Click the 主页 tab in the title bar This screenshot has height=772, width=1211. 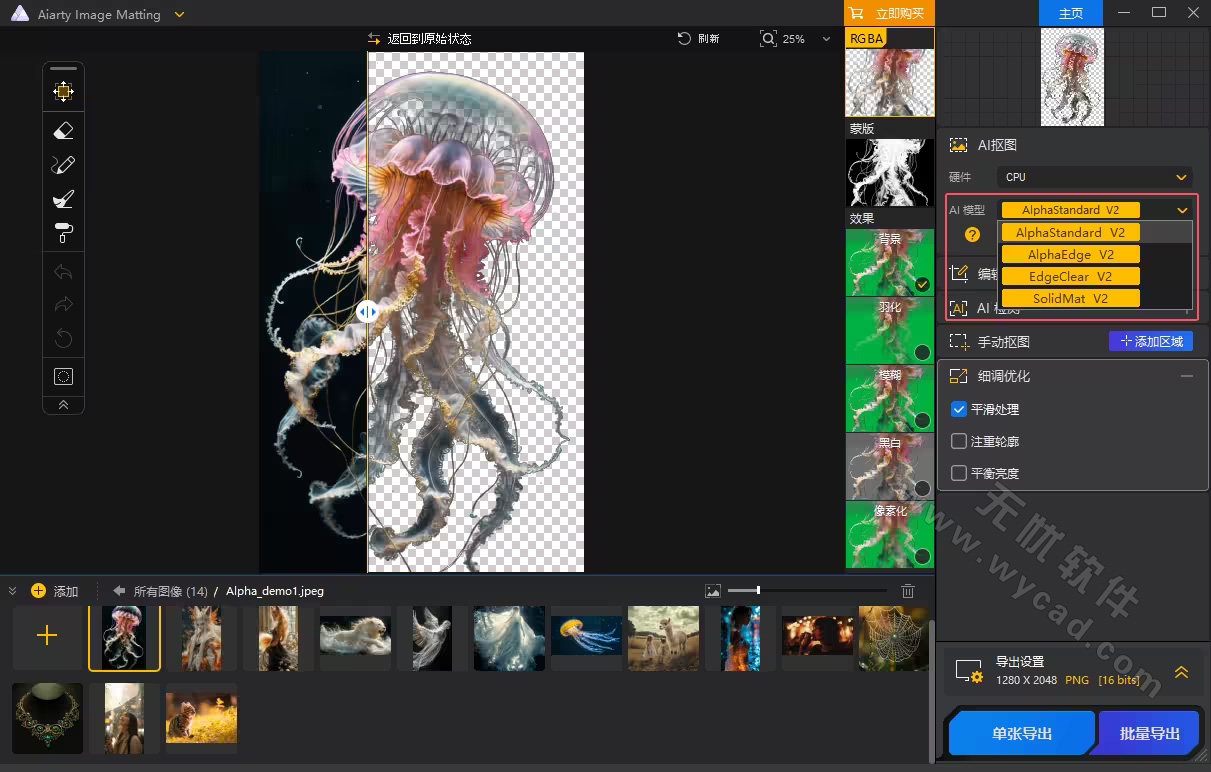click(x=1070, y=13)
